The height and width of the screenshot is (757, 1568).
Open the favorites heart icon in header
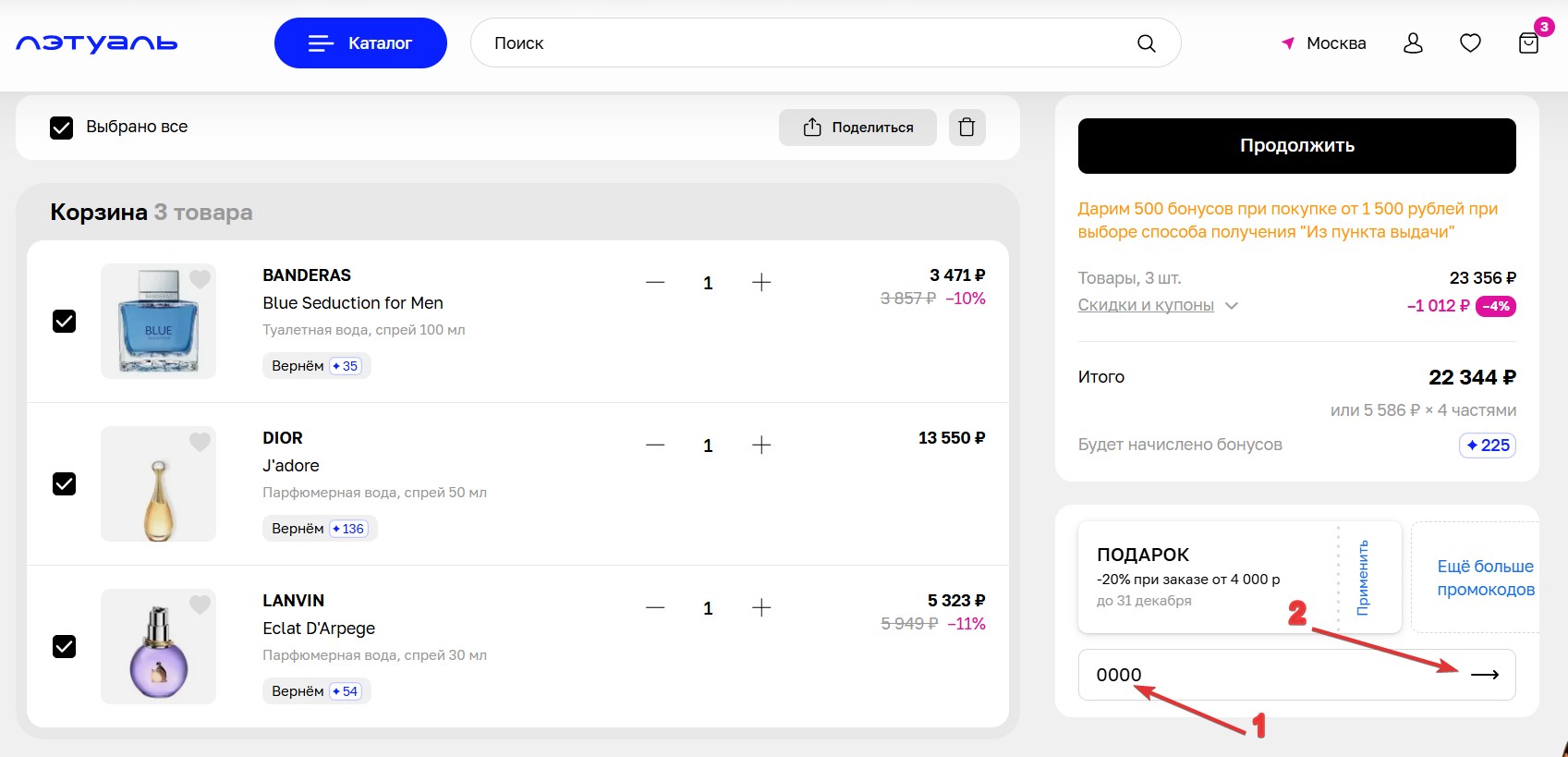pyautogui.click(x=1470, y=43)
